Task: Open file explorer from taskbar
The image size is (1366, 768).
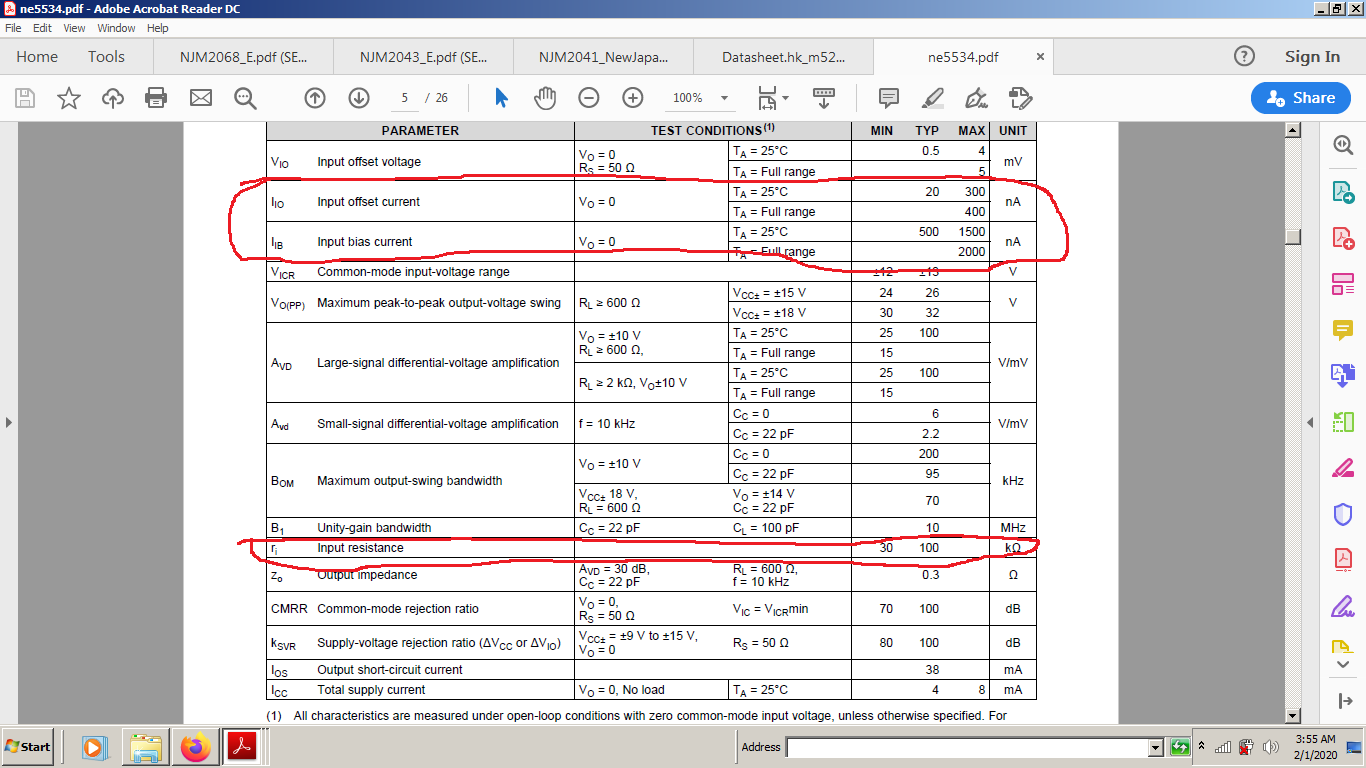Action: (145, 747)
